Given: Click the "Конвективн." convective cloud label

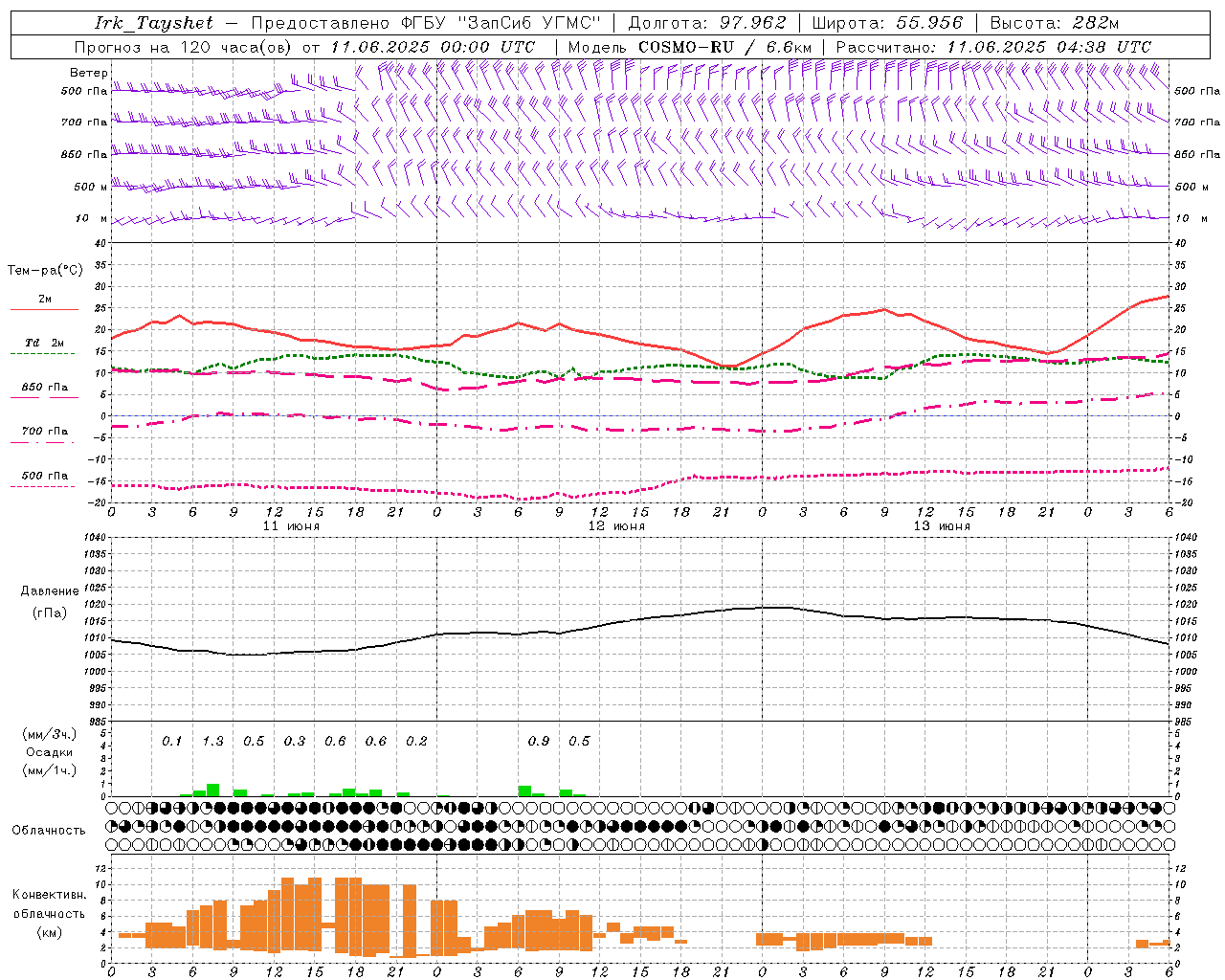Looking at the screenshot, I should [x=49, y=895].
